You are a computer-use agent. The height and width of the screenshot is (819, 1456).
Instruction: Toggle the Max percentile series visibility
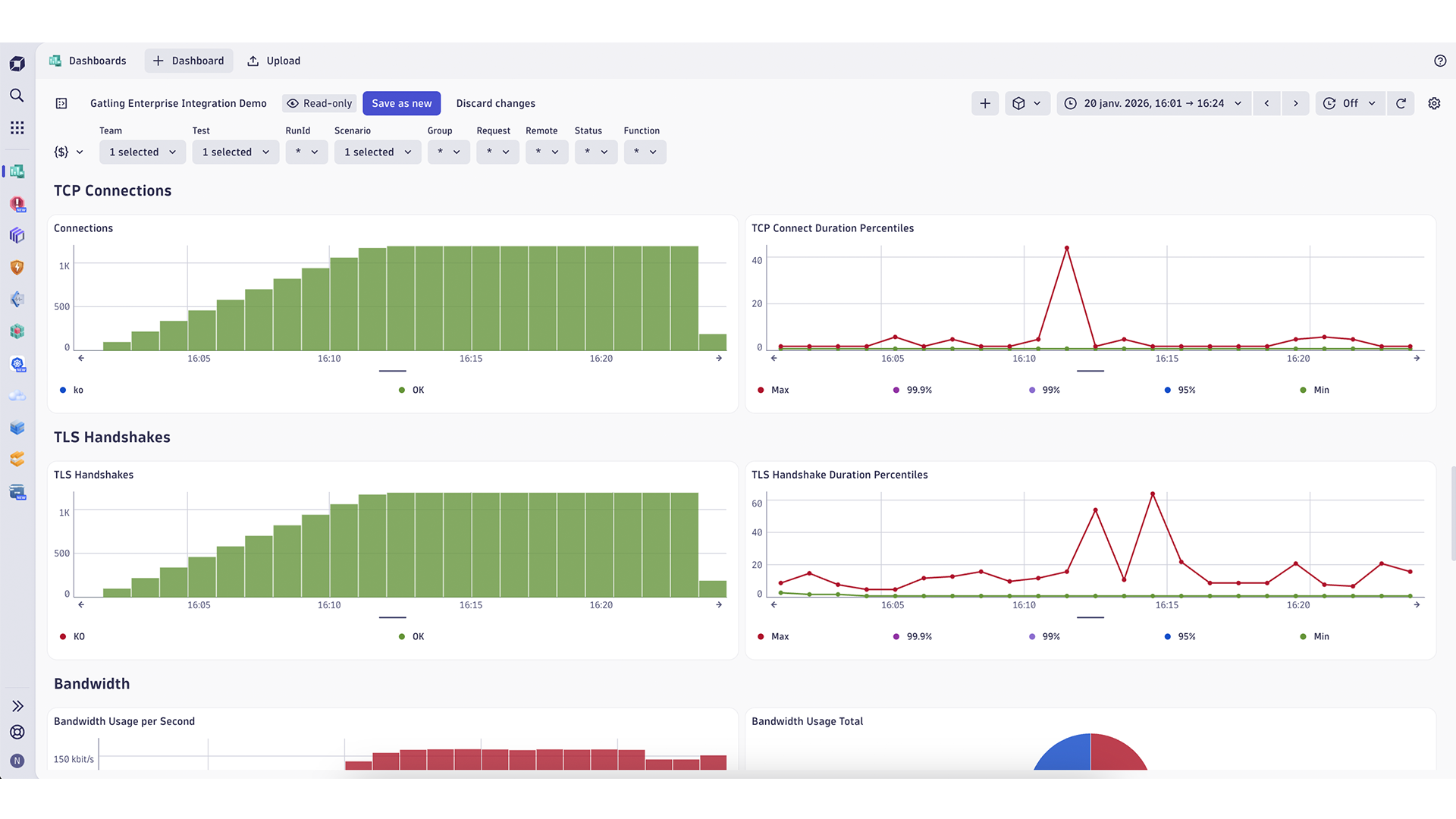coord(779,390)
